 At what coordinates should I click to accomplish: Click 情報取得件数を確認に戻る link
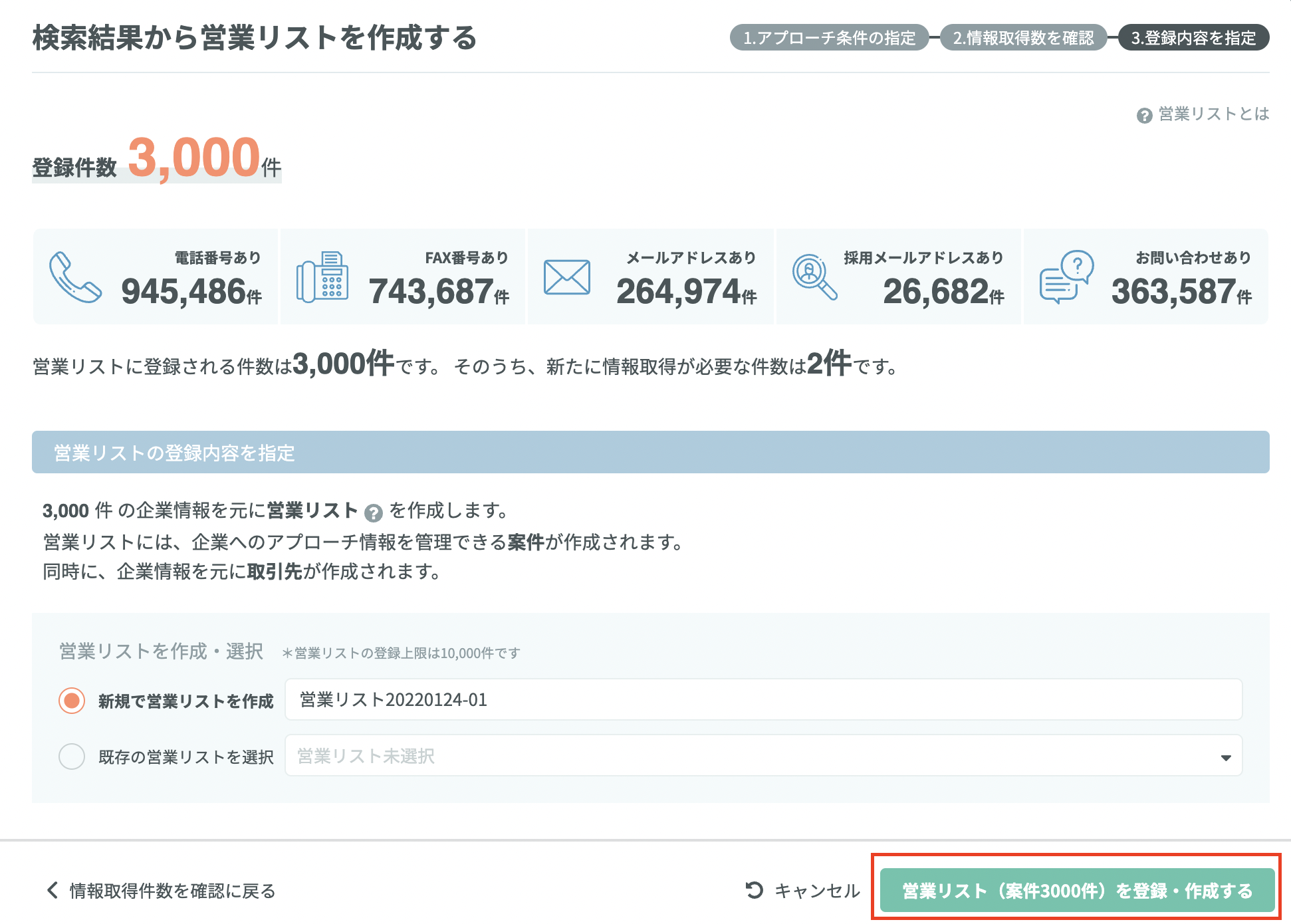(172, 890)
